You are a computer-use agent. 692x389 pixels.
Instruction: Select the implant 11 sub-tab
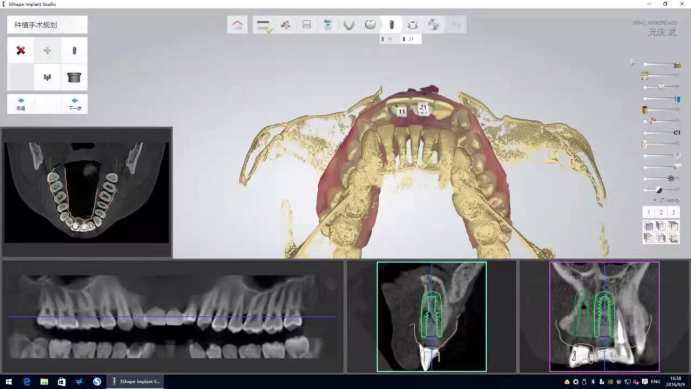click(387, 39)
